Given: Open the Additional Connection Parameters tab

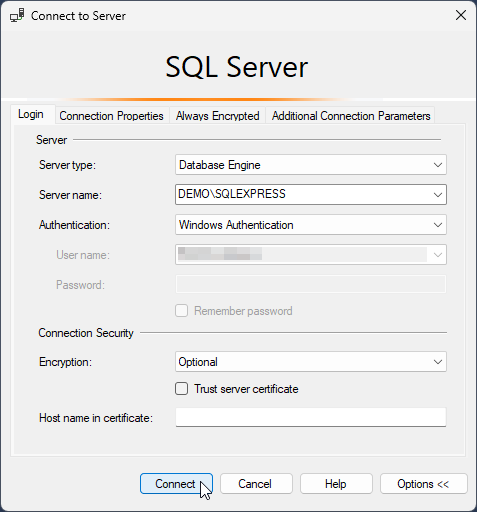Looking at the screenshot, I should [x=351, y=116].
